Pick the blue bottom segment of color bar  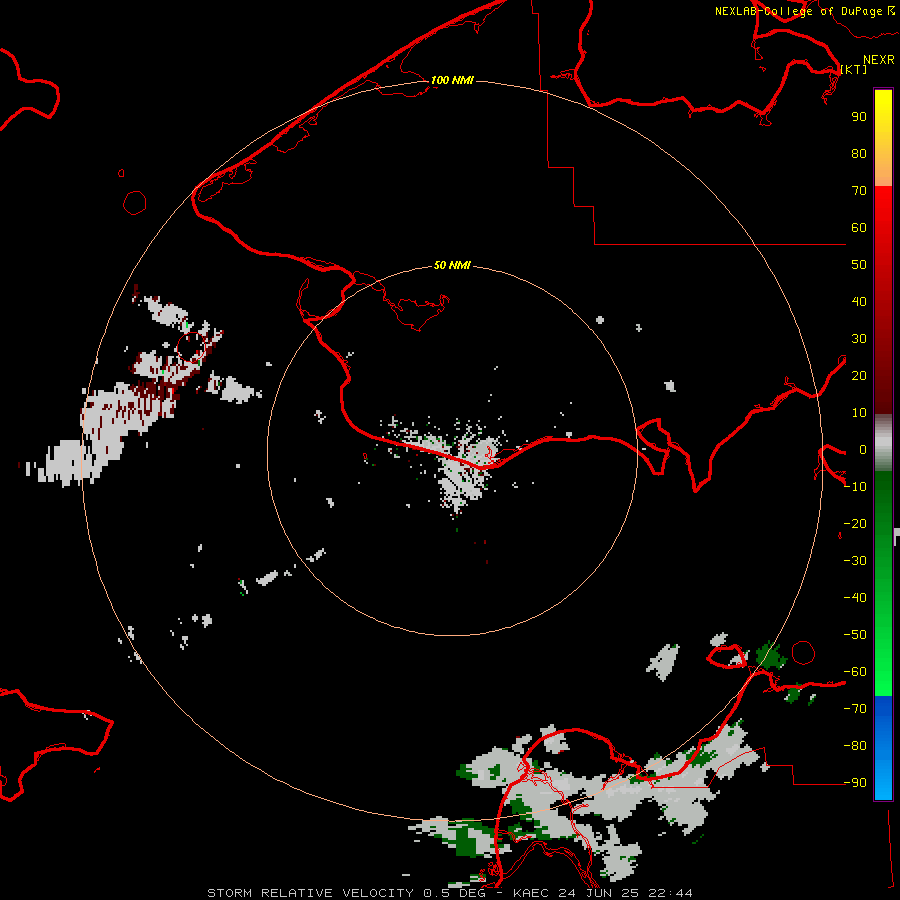coord(883,748)
